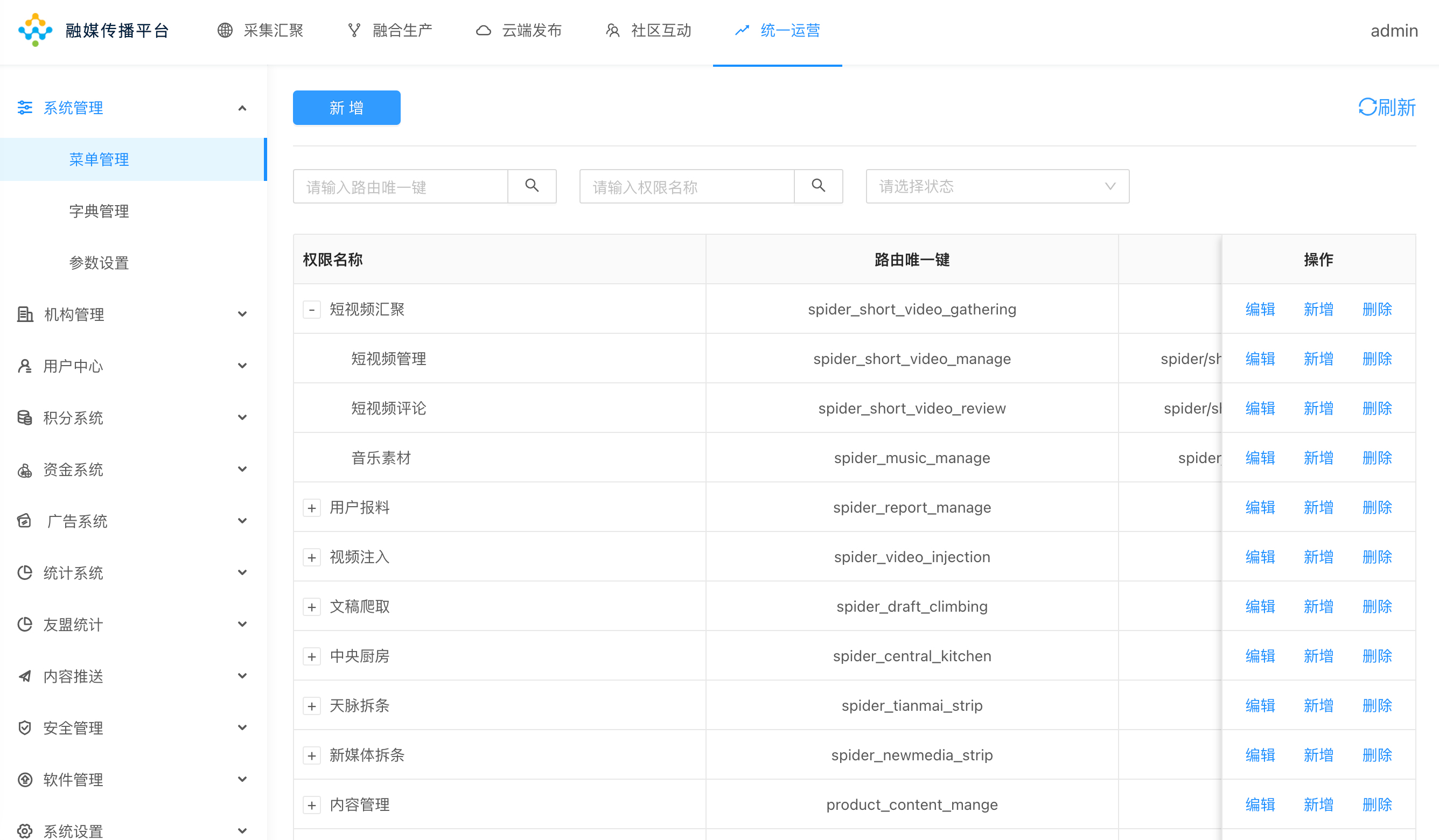Image resolution: width=1439 pixels, height=840 pixels.
Task: Expand the 用户报料 row
Action: click(311, 508)
